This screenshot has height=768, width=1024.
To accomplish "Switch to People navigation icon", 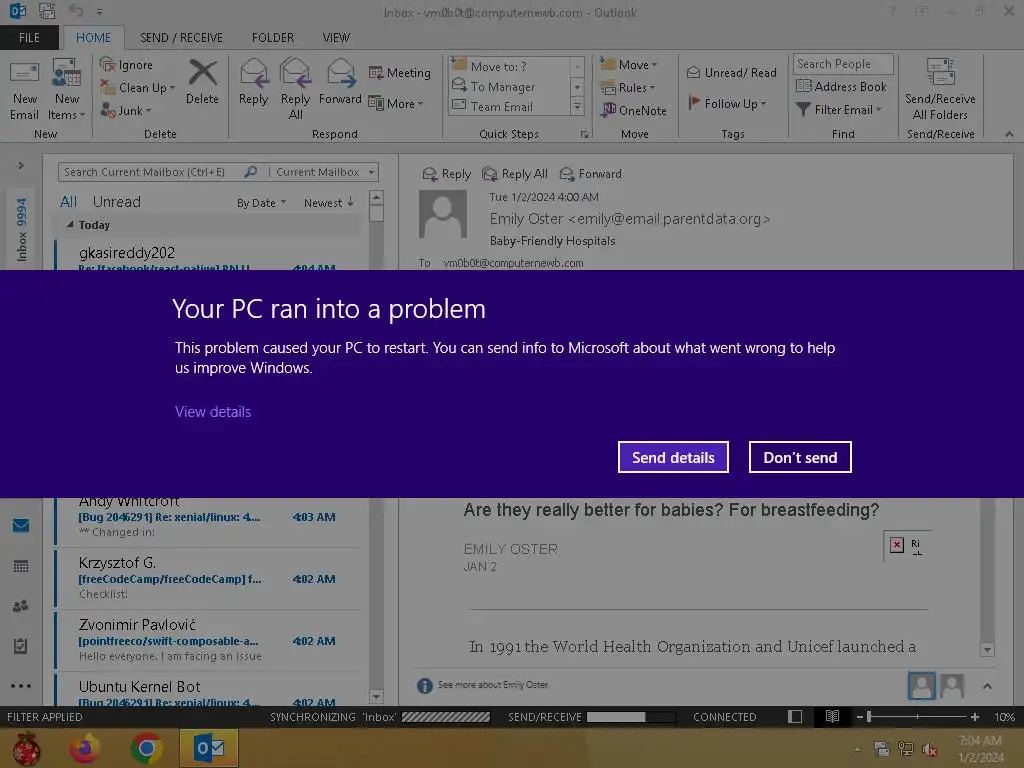I will pos(21,606).
